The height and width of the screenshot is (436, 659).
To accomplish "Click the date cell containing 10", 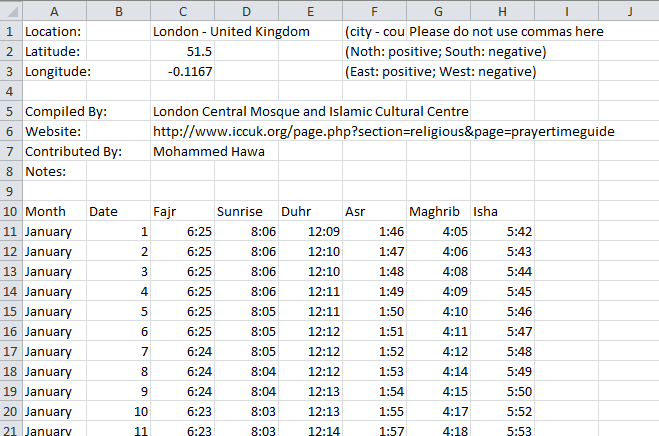I will (119, 411).
